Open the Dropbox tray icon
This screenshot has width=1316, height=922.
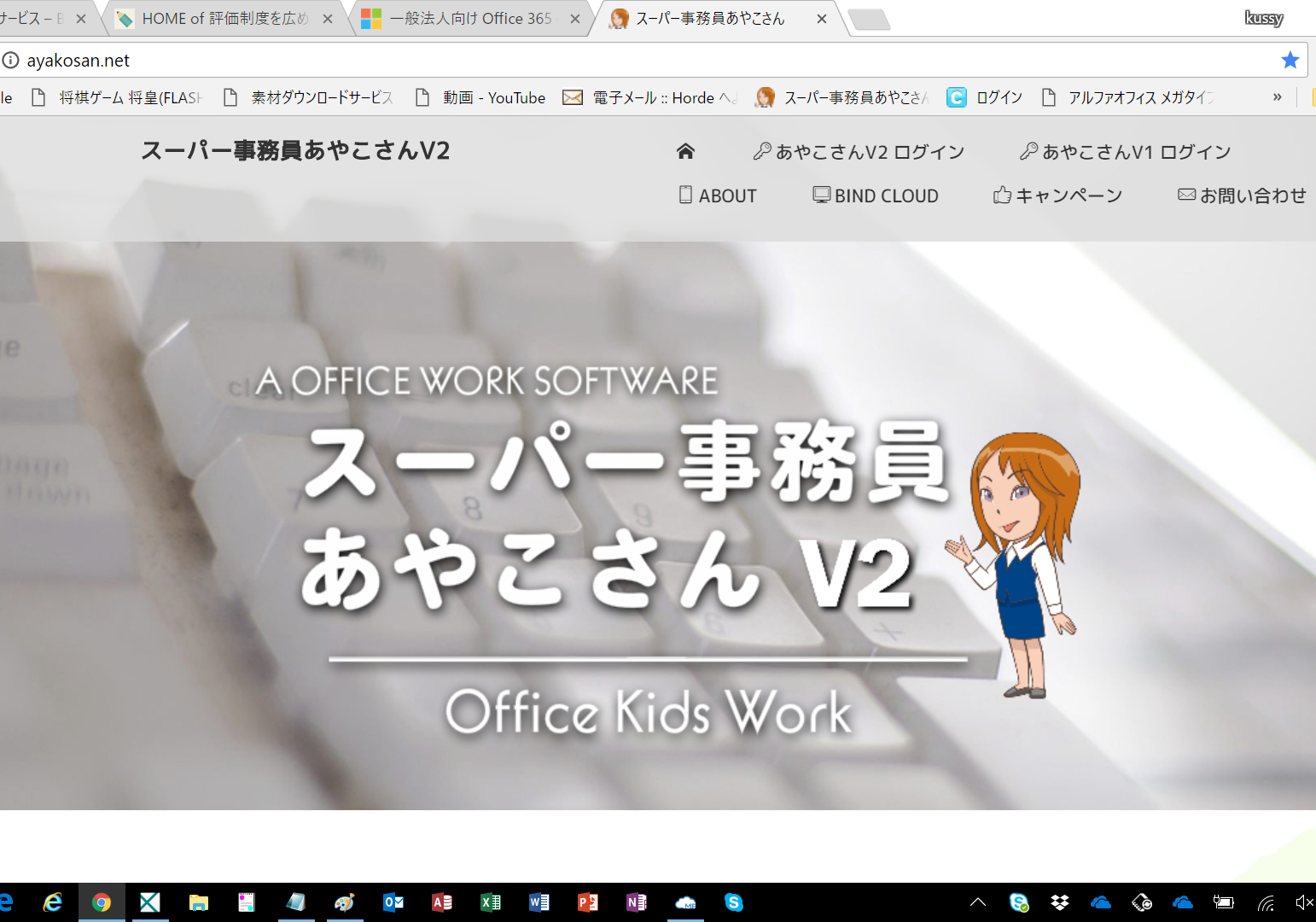point(1060,902)
